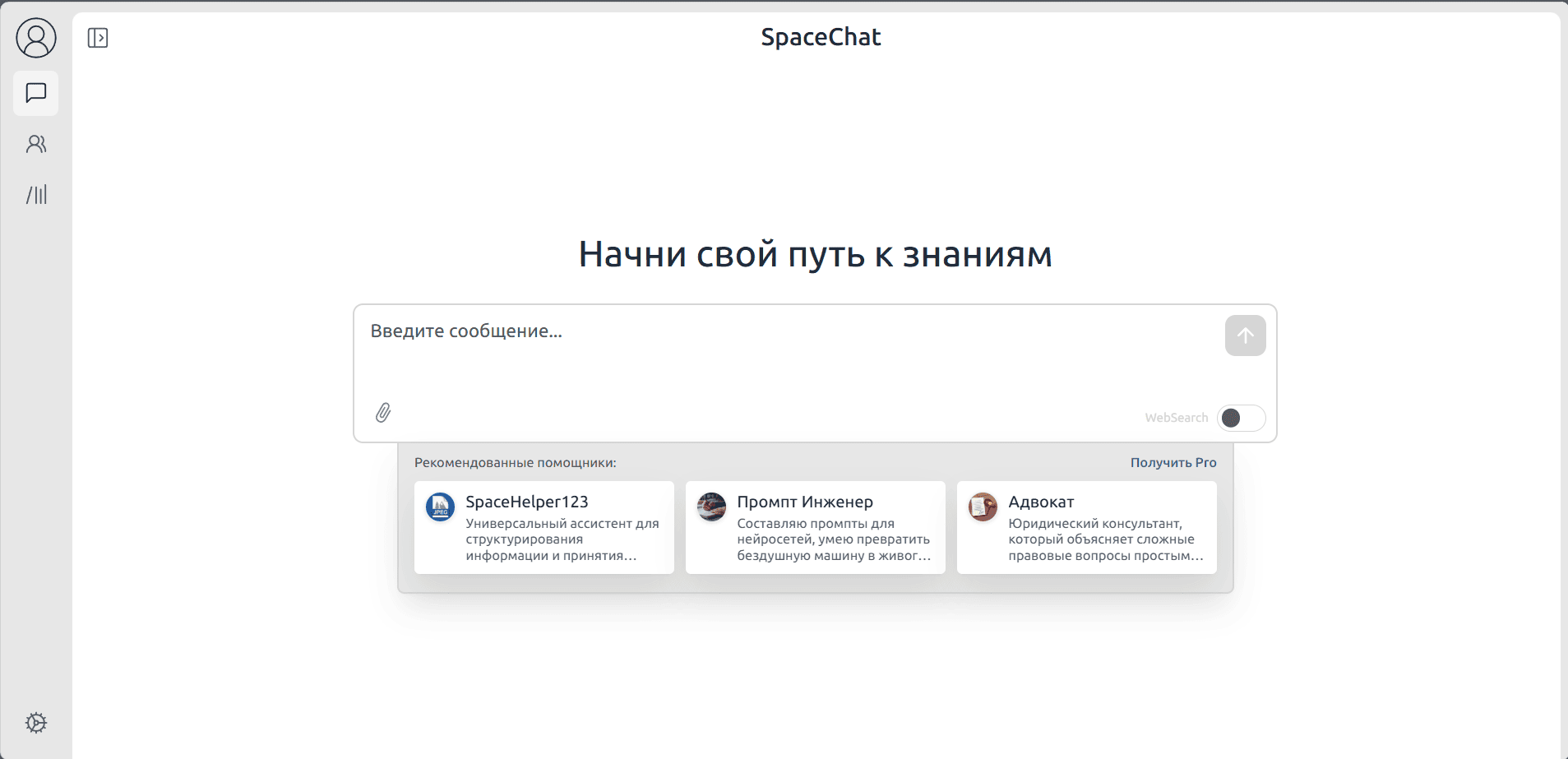Viewport: 1568px width, 759px height.
Task: Choose the Промпт Инженер assistant card
Action: 815,527
